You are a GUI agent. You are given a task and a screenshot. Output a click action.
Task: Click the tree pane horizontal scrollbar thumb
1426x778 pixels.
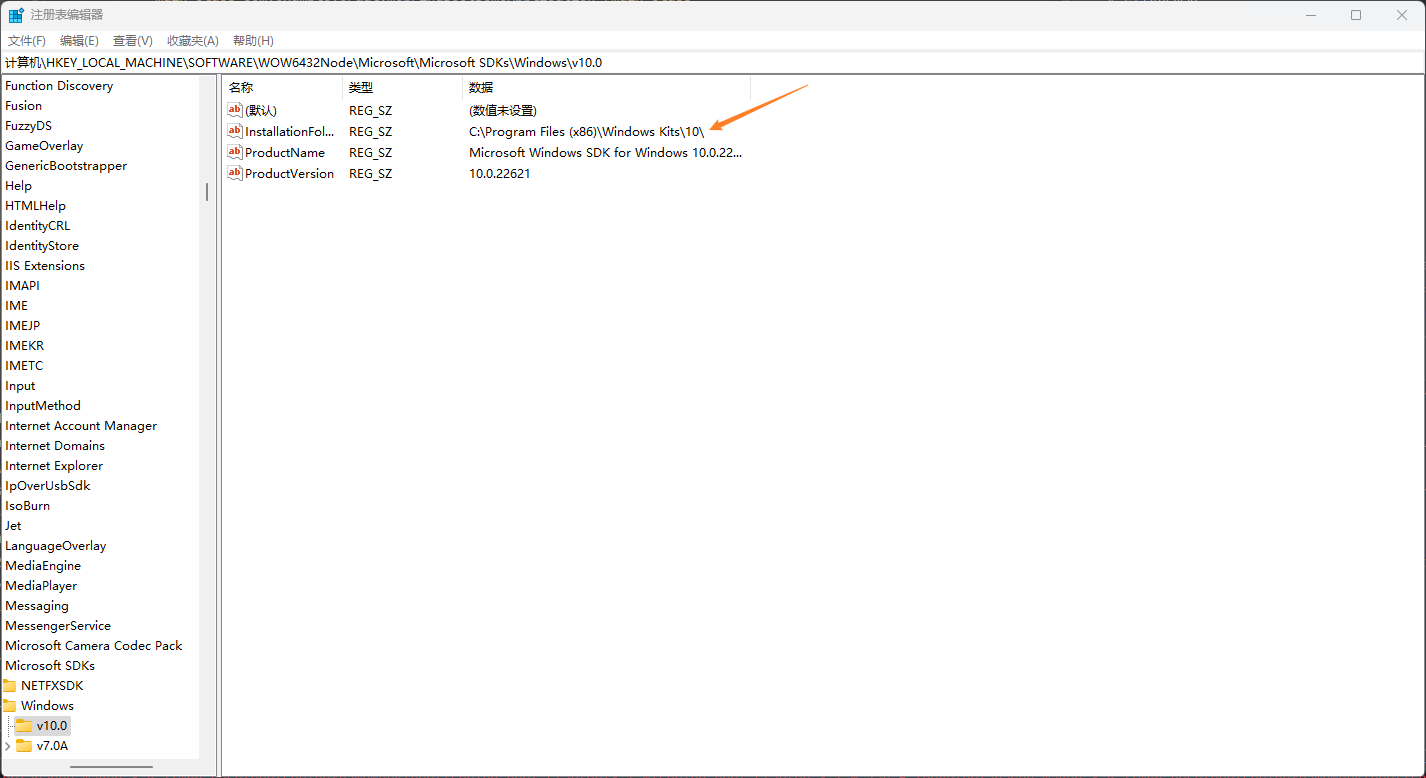[109, 768]
